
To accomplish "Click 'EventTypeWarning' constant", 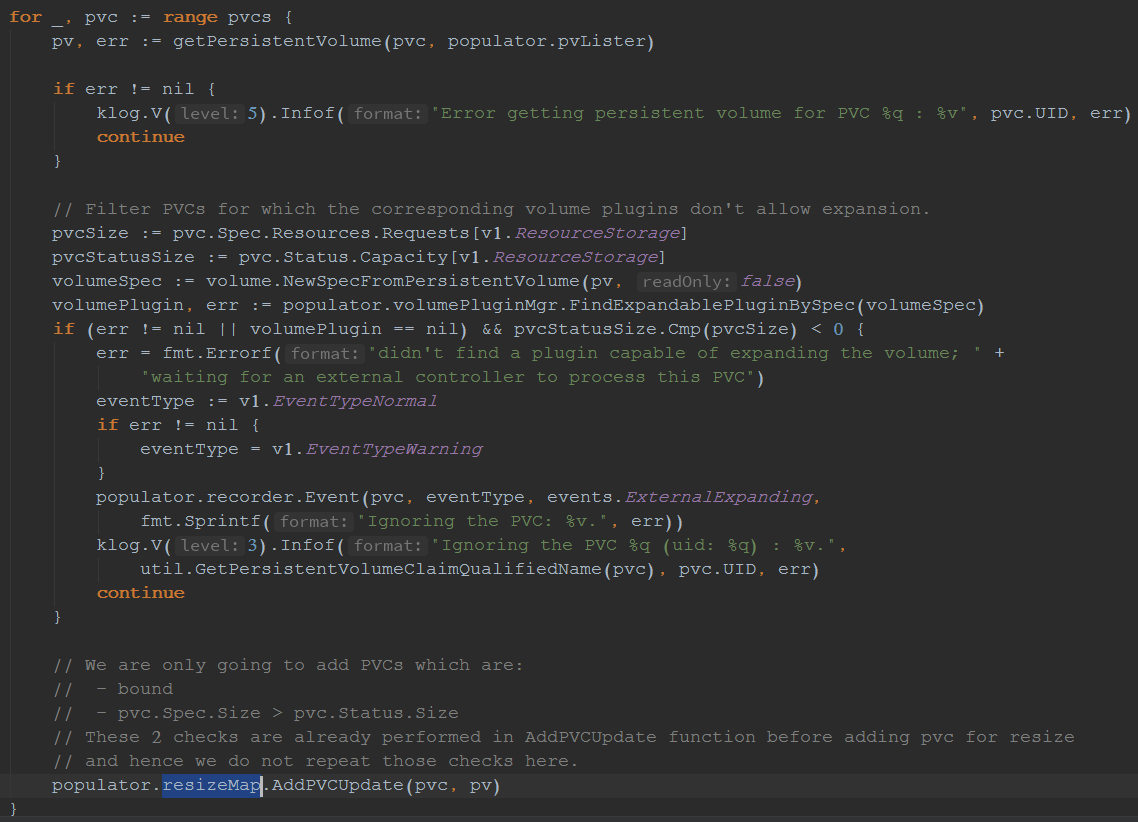I will click(x=394, y=449).
